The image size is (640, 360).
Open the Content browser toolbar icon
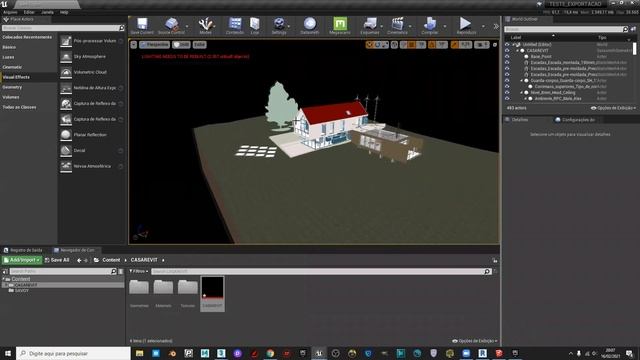point(235,25)
